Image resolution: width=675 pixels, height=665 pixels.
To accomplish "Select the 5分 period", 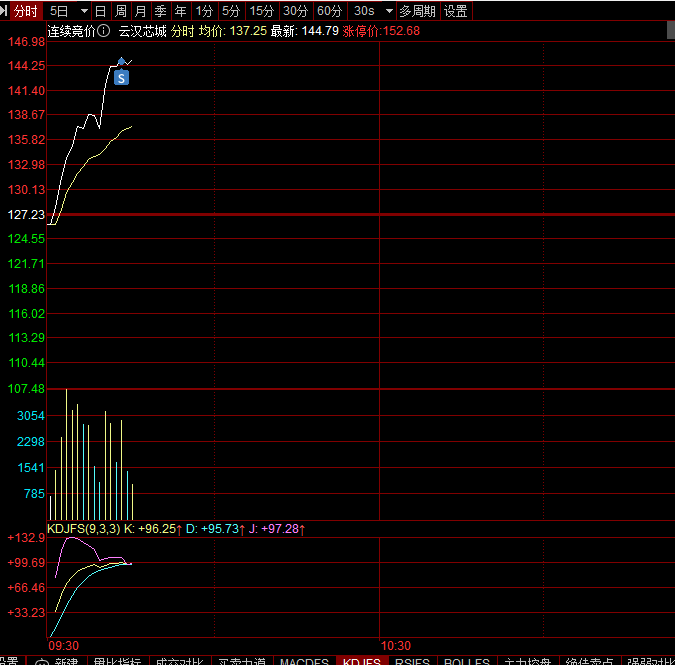I will click(x=231, y=11).
